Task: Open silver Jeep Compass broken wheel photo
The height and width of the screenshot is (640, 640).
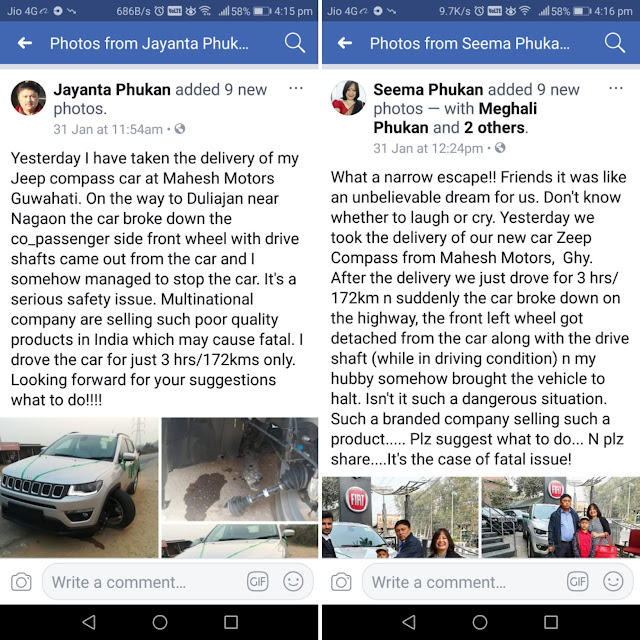Action: tap(79, 487)
